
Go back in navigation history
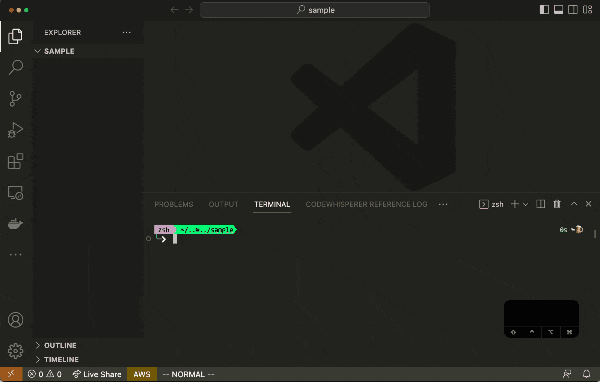pos(174,10)
